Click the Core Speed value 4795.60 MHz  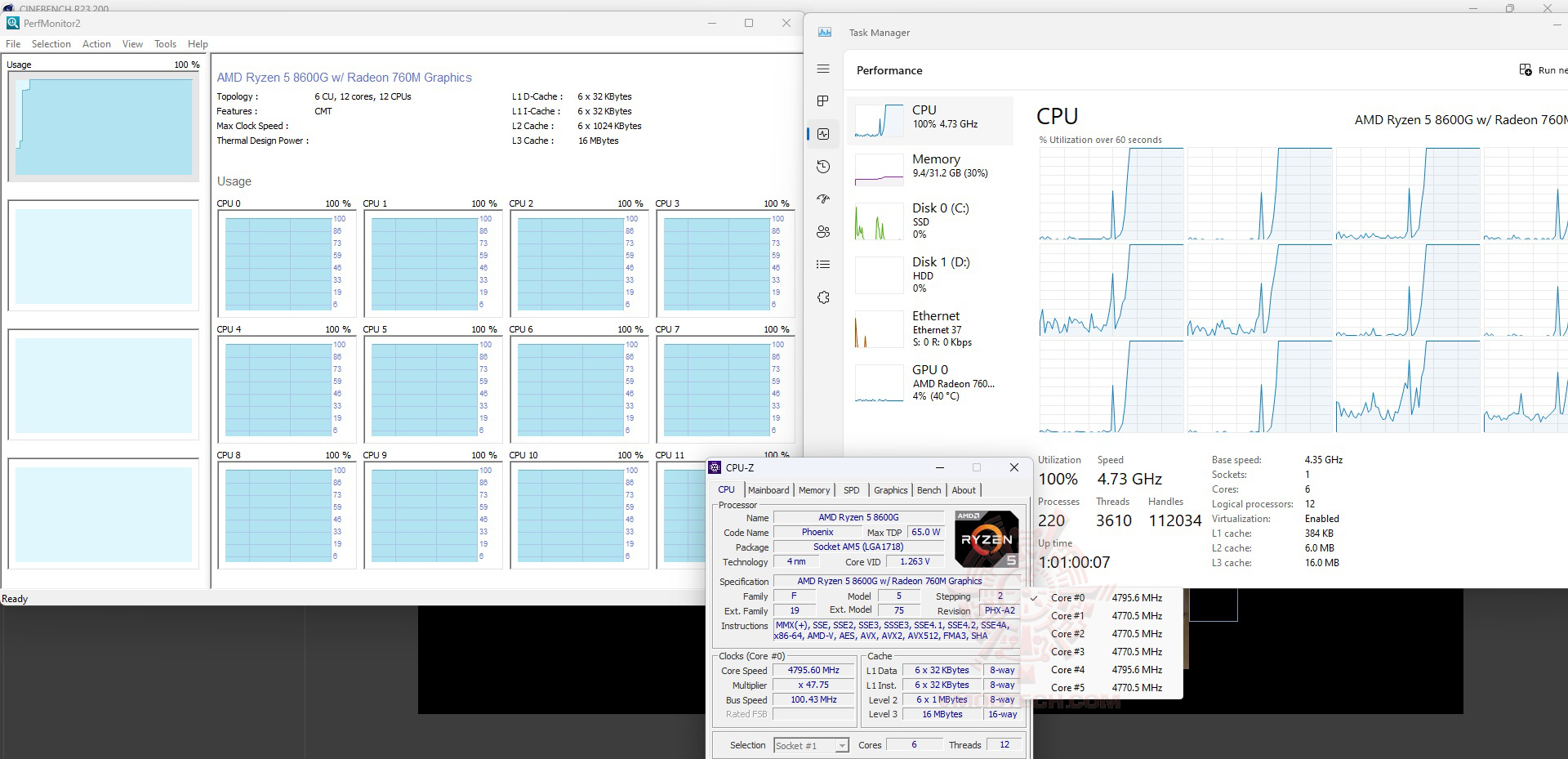point(813,670)
